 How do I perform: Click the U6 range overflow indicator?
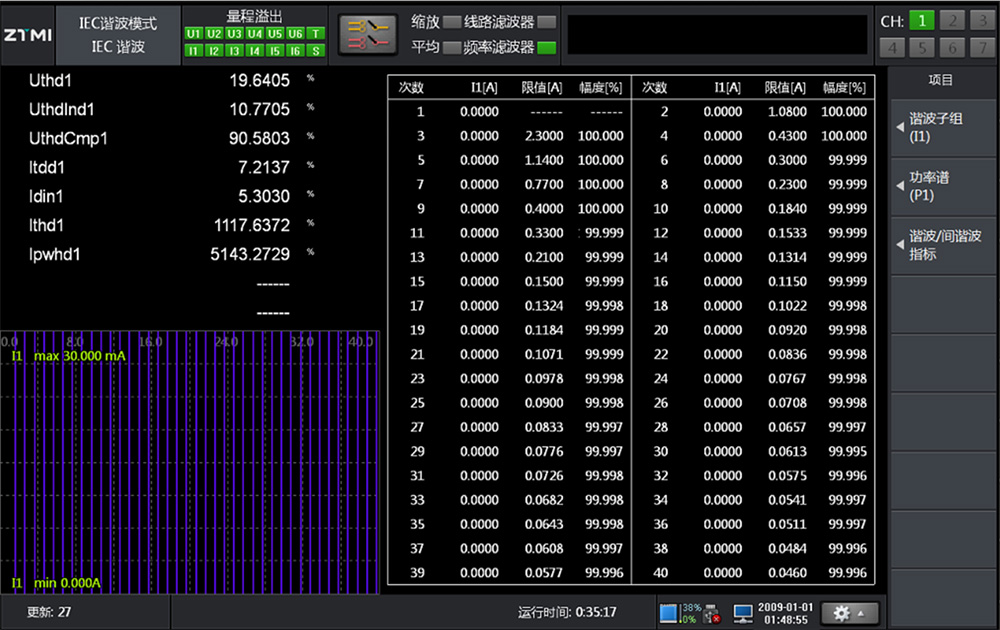(x=295, y=34)
